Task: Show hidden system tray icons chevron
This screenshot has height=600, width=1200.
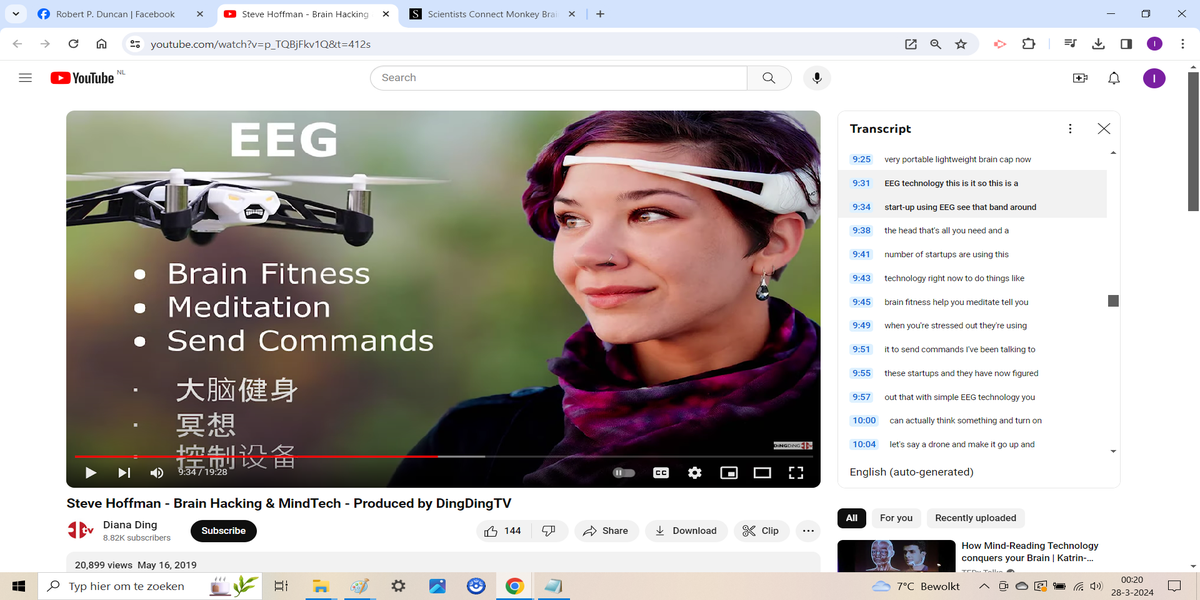Action: [986, 586]
